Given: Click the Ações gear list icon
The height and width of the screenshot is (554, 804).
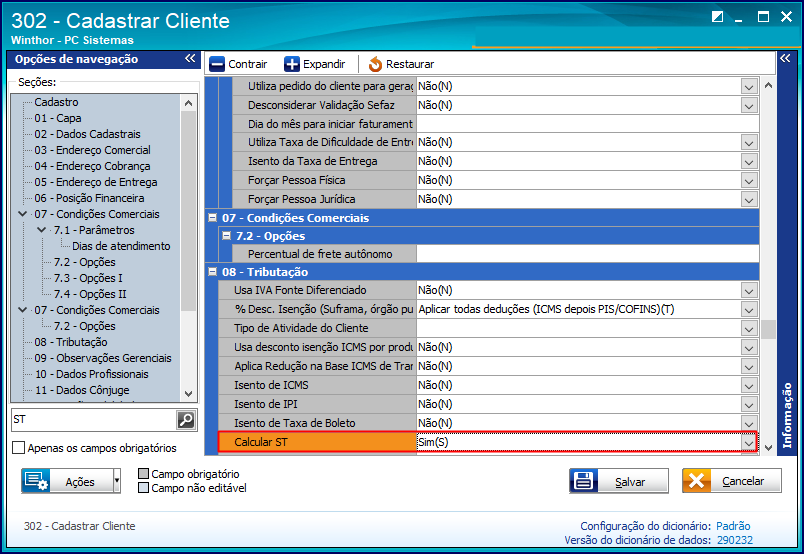Looking at the screenshot, I should point(36,481).
